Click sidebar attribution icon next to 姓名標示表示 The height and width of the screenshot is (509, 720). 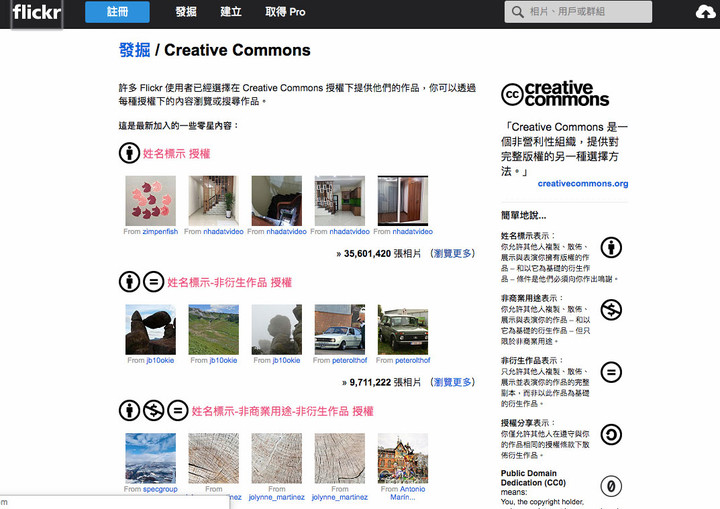[611, 248]
